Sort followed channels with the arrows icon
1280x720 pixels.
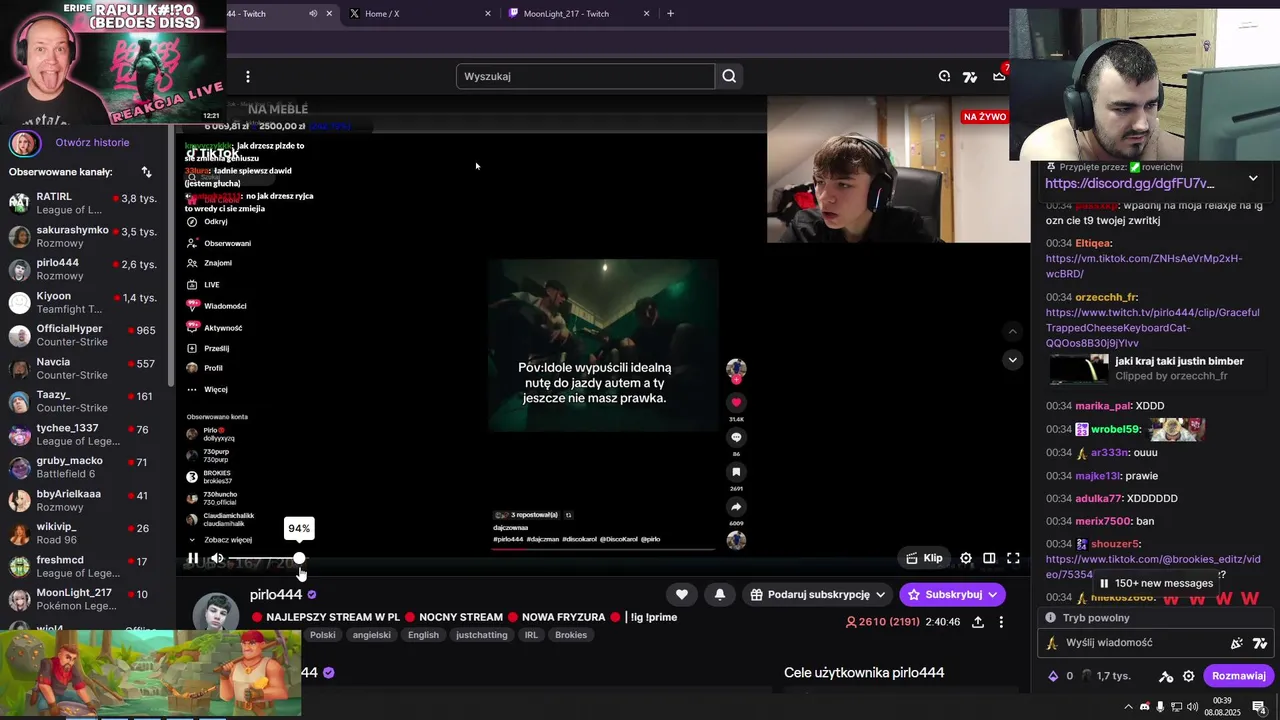[x=147, y=172]
